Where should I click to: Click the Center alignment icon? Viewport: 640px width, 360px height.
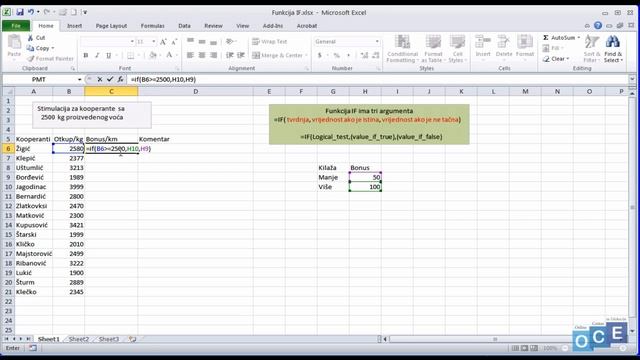click(x=202, y=55)
